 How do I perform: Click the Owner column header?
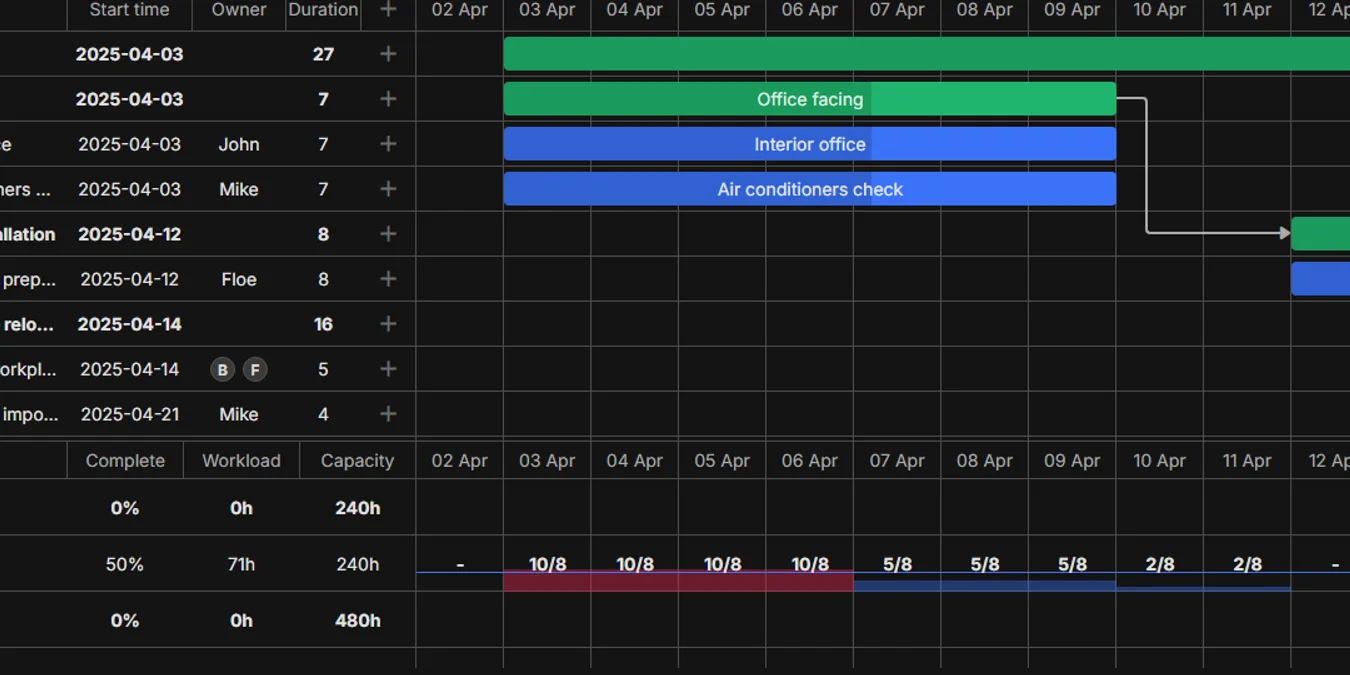[x=239, y=10]
